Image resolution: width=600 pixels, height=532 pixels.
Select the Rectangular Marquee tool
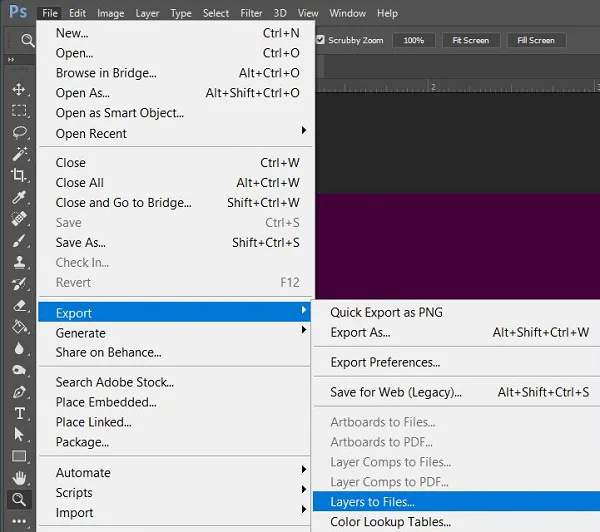19,110
